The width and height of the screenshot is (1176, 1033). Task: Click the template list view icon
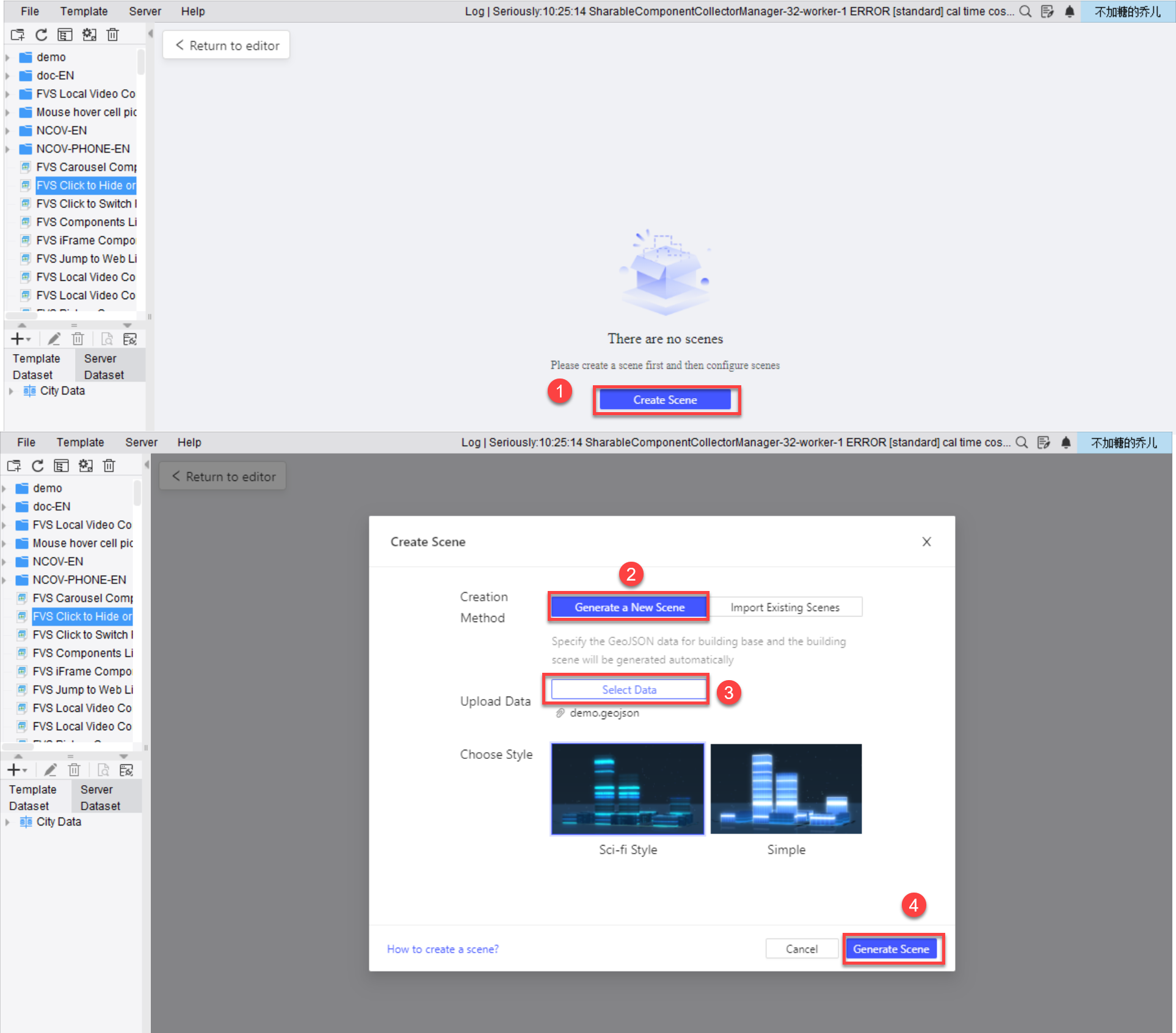pos(65,35)
